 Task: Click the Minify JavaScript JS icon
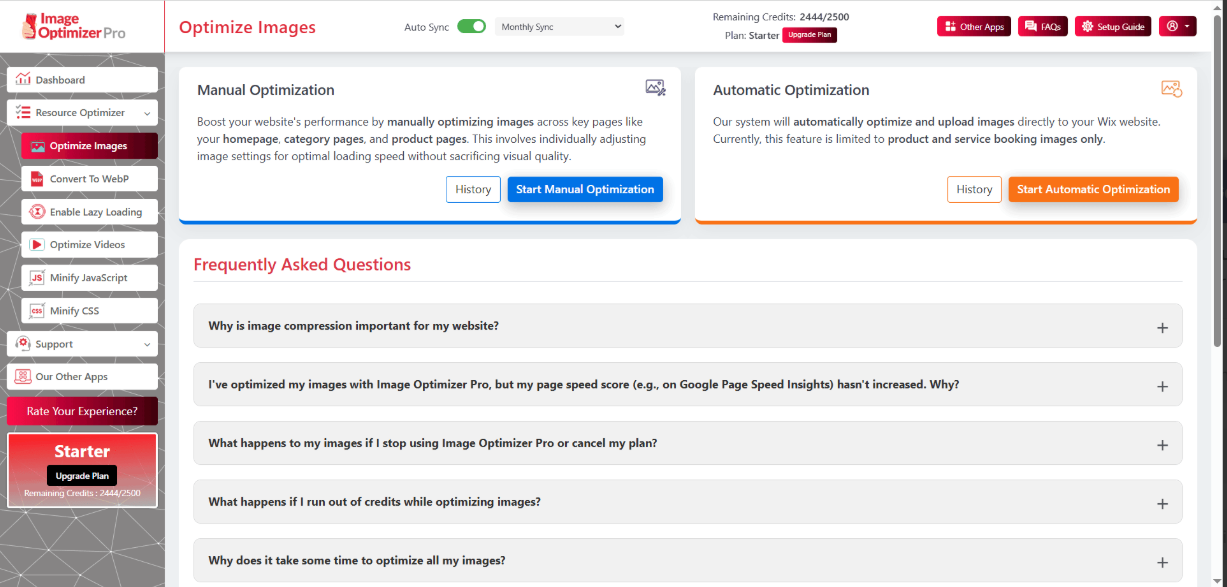[37, 278]
